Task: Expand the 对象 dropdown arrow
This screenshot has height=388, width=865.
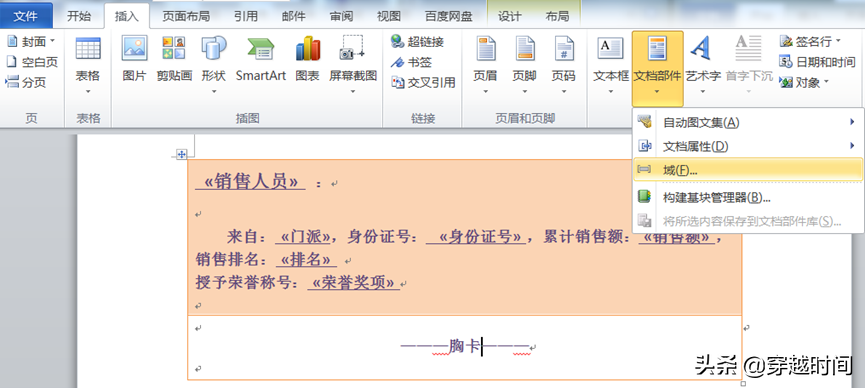Action: point(826,83)
